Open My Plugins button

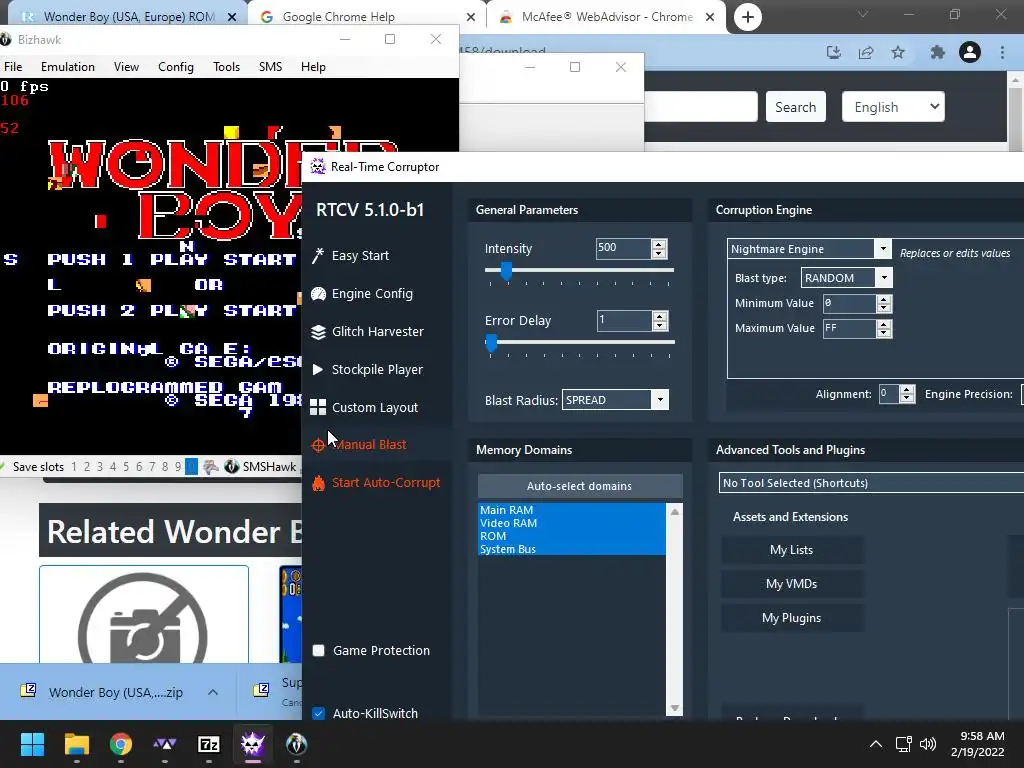point(792,618)
